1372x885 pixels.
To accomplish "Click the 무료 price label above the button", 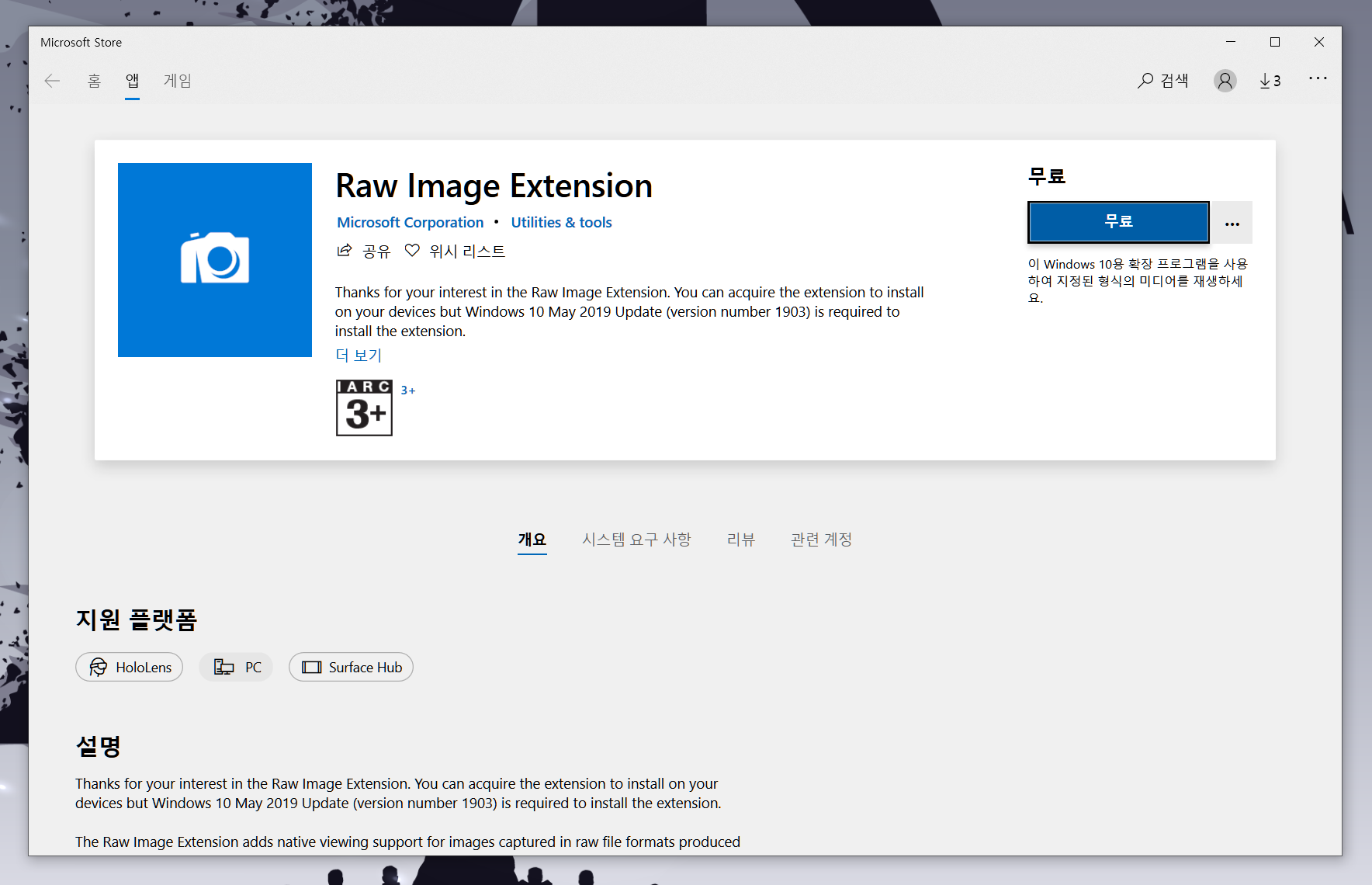I will point(1047,176).
